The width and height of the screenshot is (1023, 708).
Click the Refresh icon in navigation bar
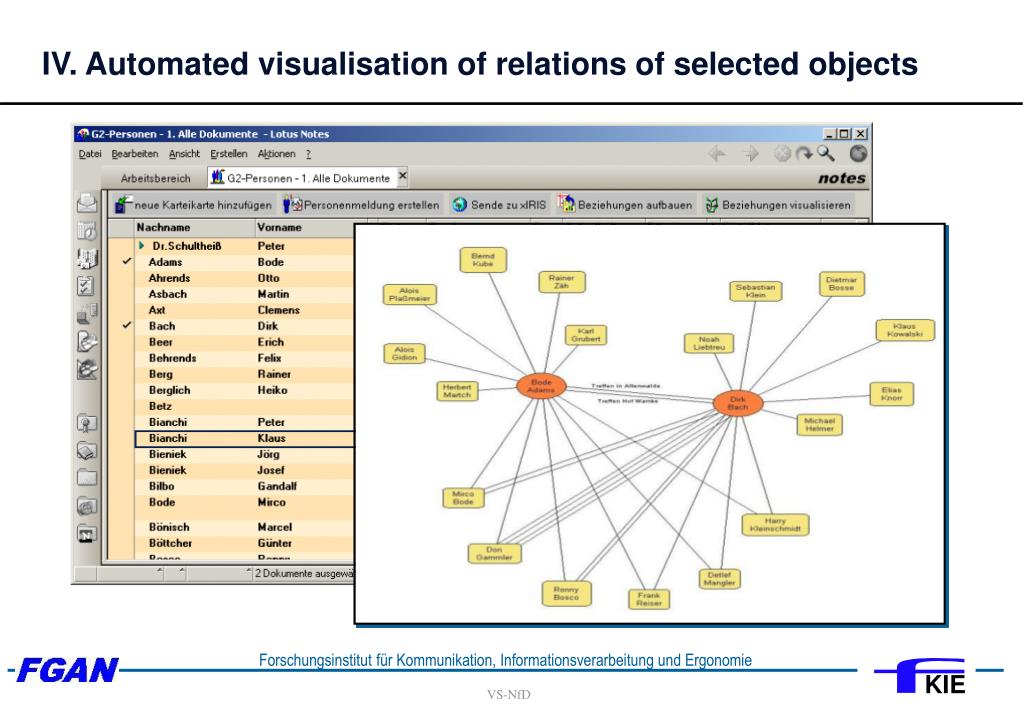(x=804, y=154)
